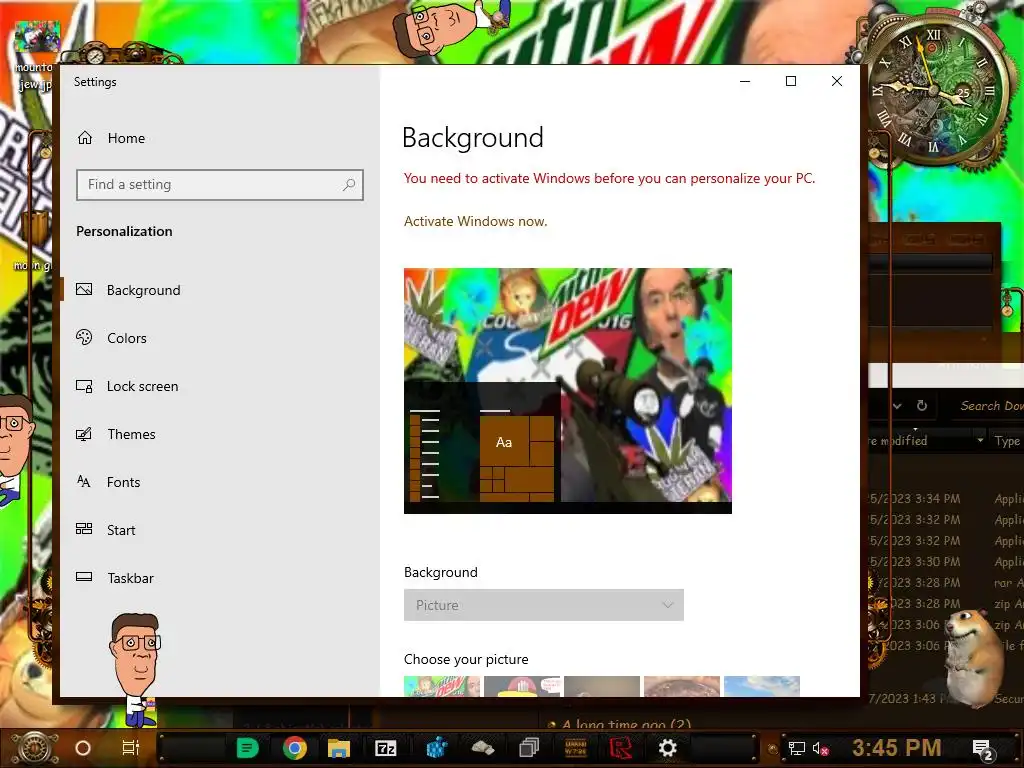
Task: Open the Background personalization page
Action: point(128,290)
